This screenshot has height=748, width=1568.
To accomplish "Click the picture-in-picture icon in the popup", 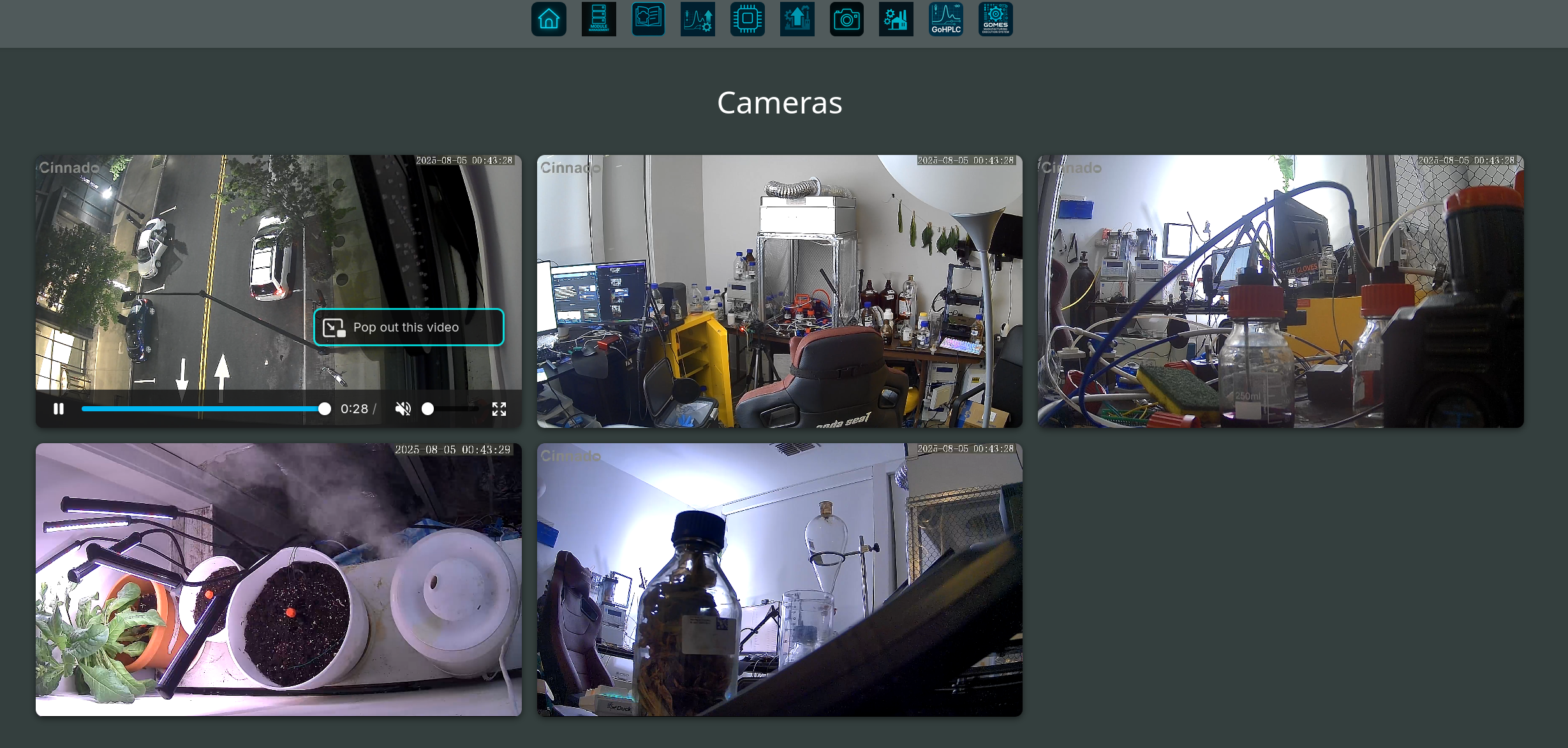I will (x=334, y=328).
